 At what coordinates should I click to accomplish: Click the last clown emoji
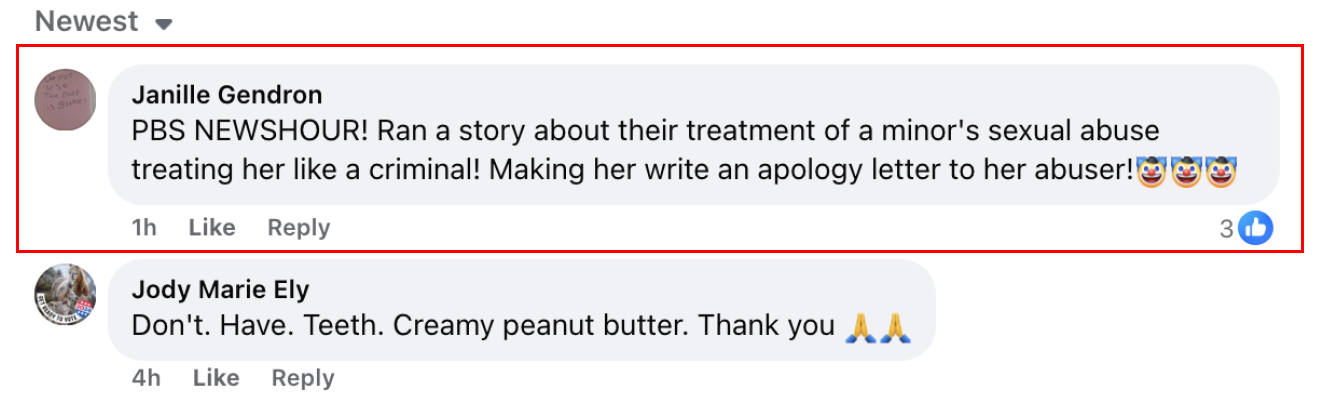click(x=1222, y=171)
